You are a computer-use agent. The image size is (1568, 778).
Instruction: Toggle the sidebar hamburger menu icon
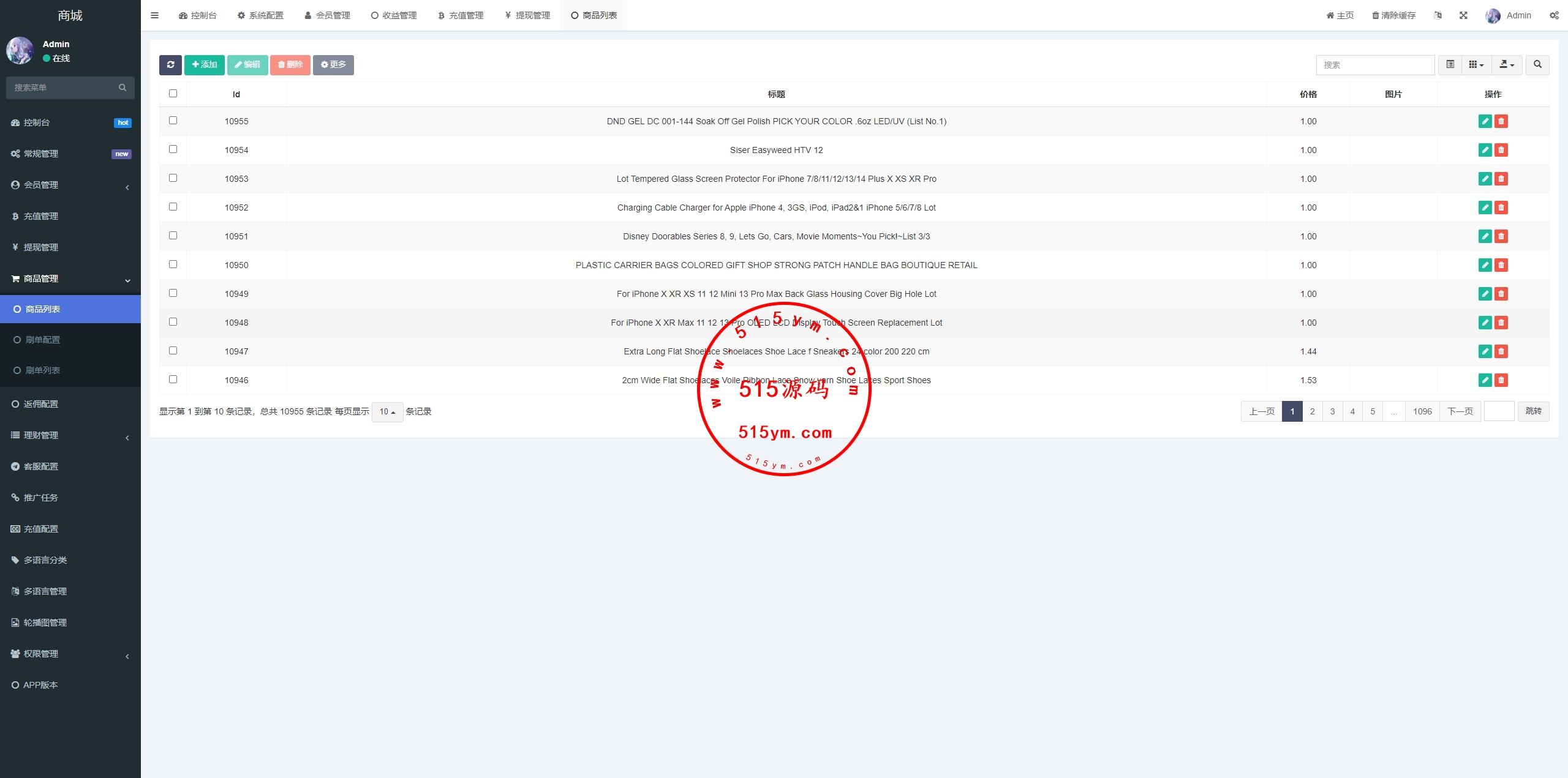coord(154,15)
